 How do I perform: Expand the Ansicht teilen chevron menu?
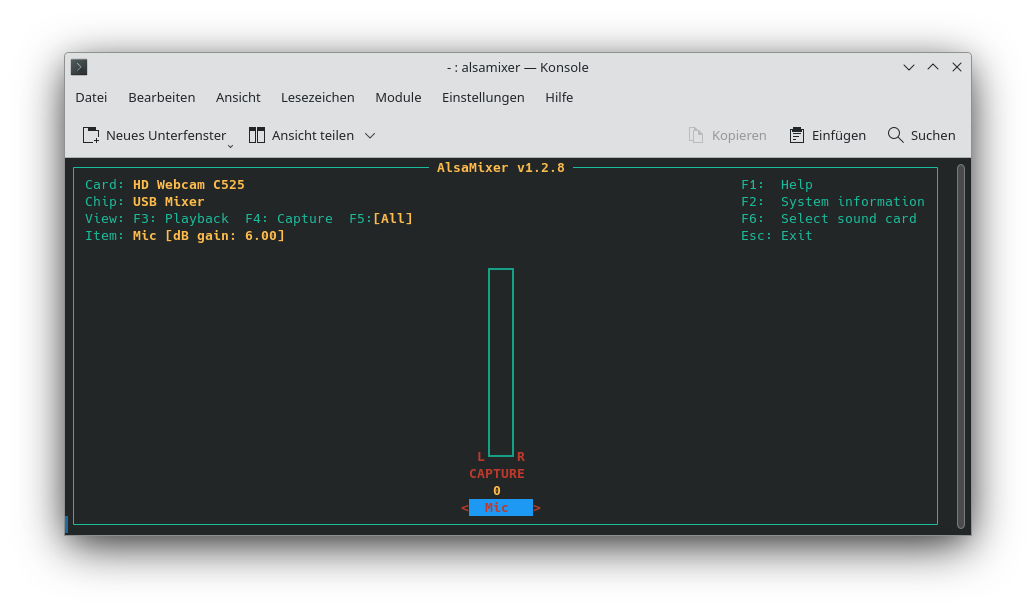click(x=369, y=135)
